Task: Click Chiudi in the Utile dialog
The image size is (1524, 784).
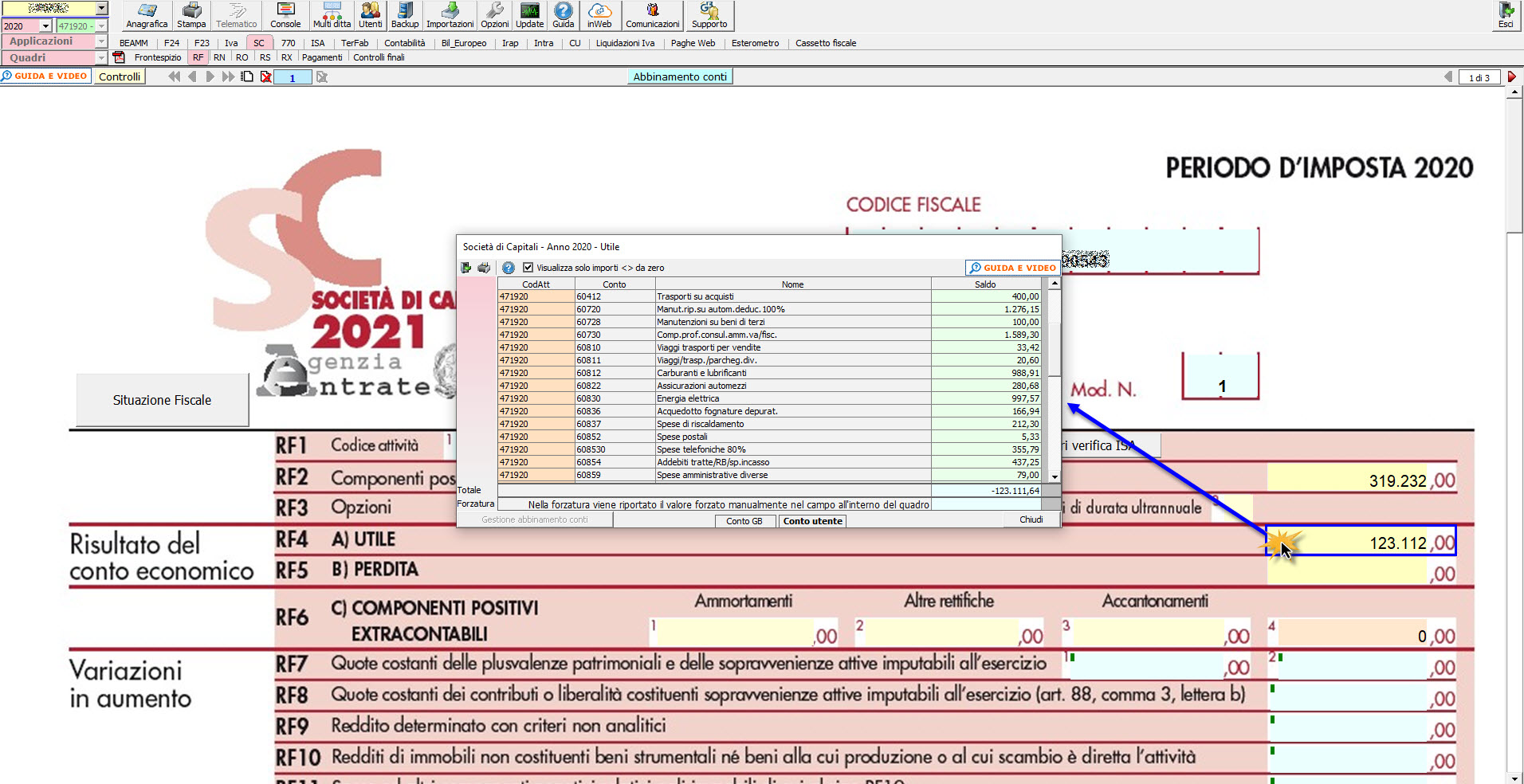Action: tap(1031, 519)
